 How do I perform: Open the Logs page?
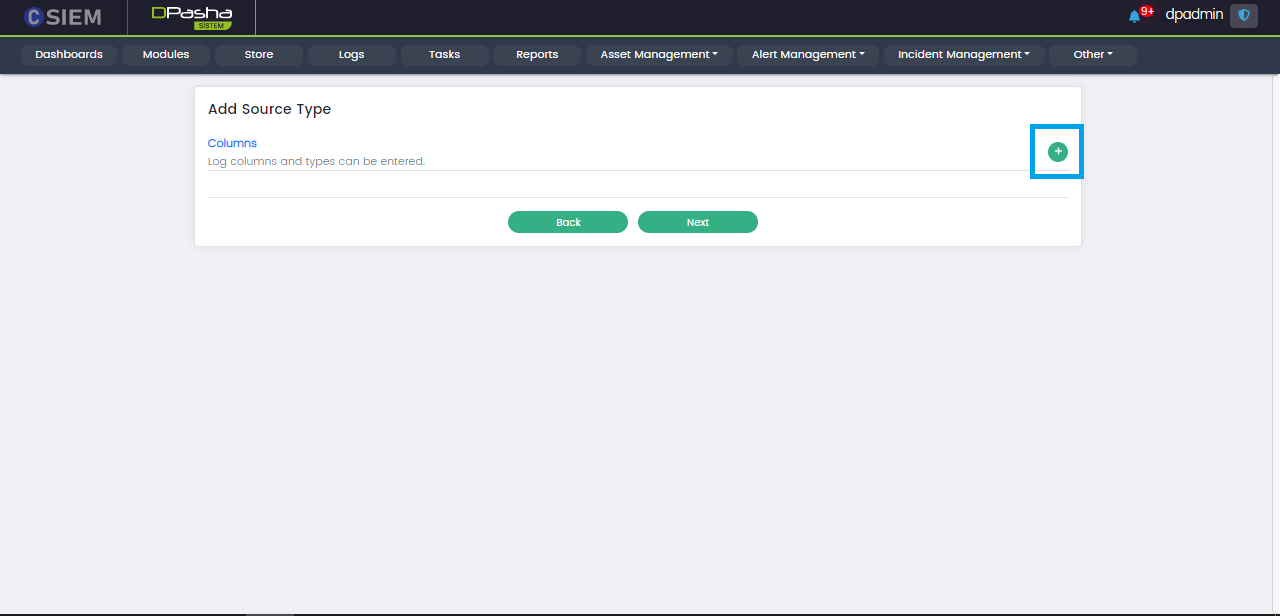351,55
